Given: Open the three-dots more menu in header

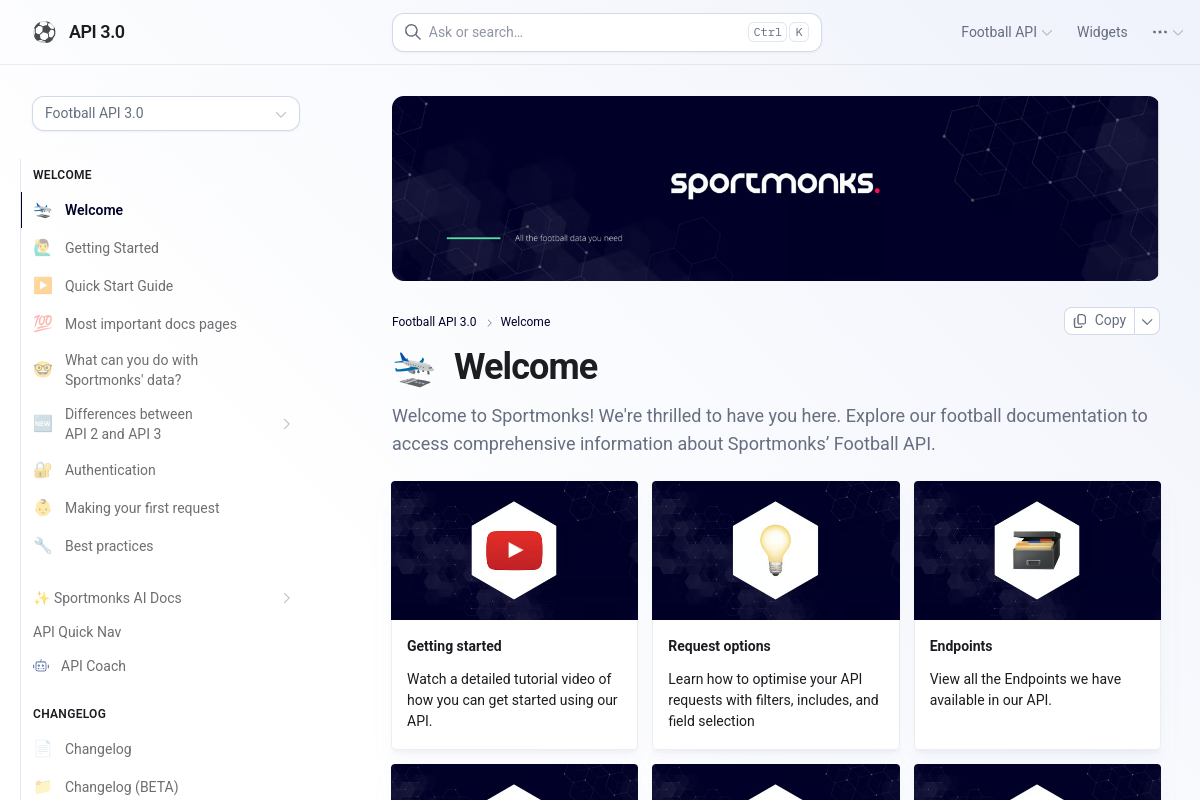Looking at the screenshot, I should [x=1167, y=32].
